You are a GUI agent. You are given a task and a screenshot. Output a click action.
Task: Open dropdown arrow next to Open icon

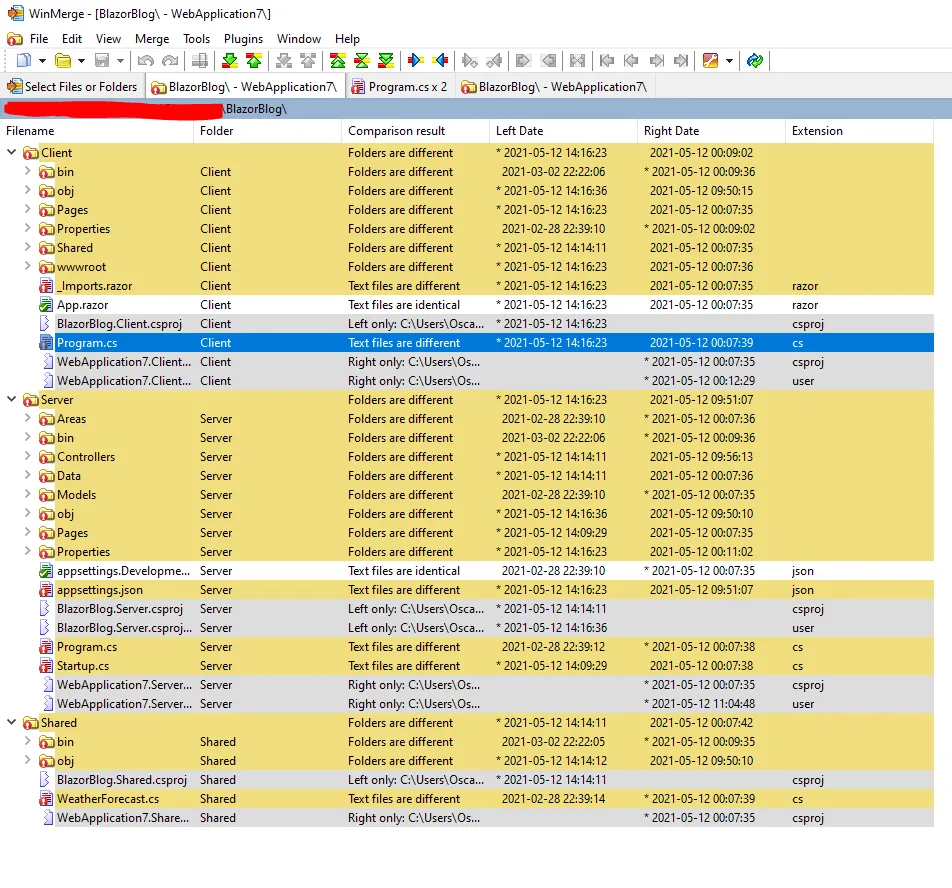point(81,61)
